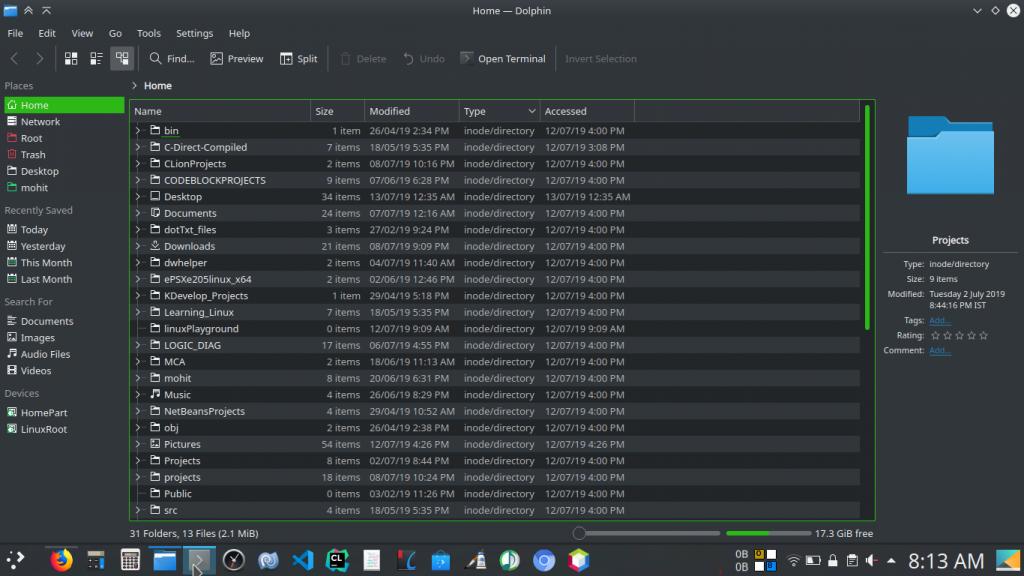Open the Help menu
Viewport: 1024px width, 576px height.
pos(239,33)
